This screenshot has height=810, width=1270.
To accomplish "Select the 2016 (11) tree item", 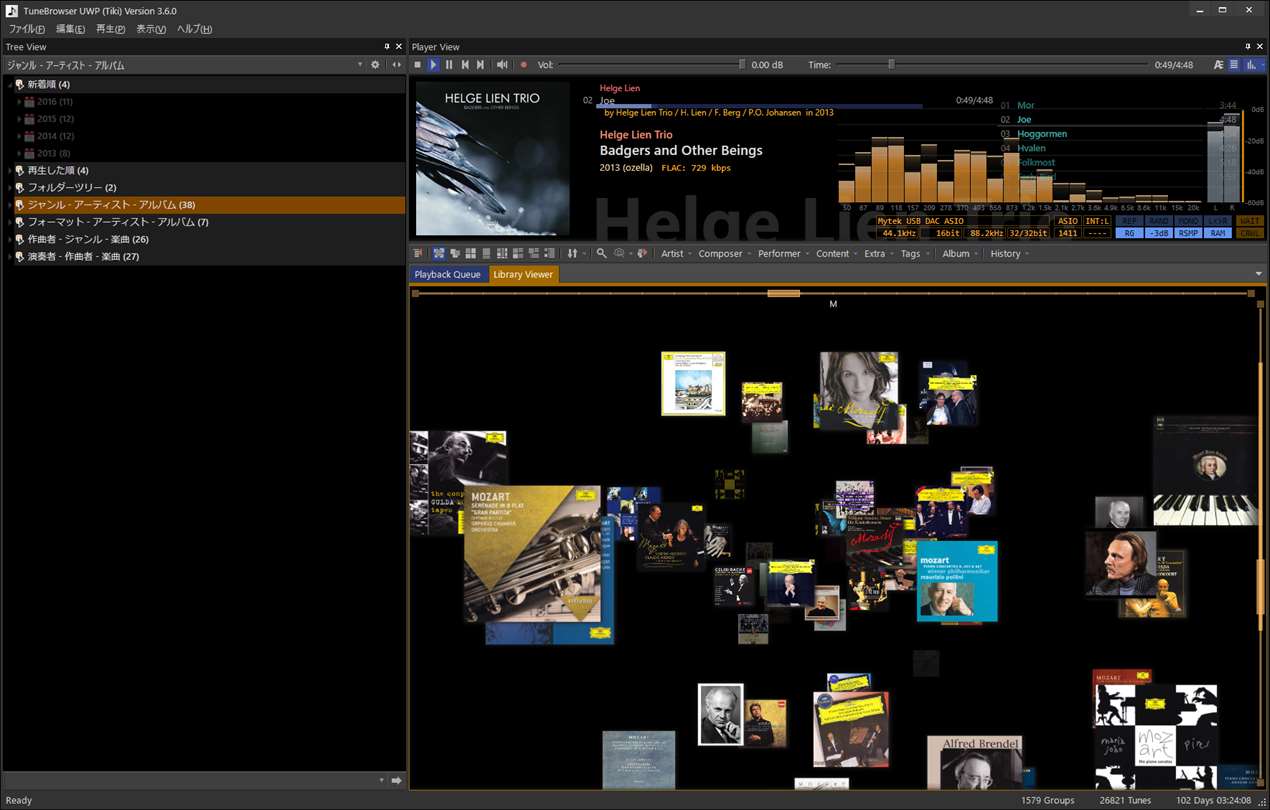I will pyautogui.click(x=55, y=102).
